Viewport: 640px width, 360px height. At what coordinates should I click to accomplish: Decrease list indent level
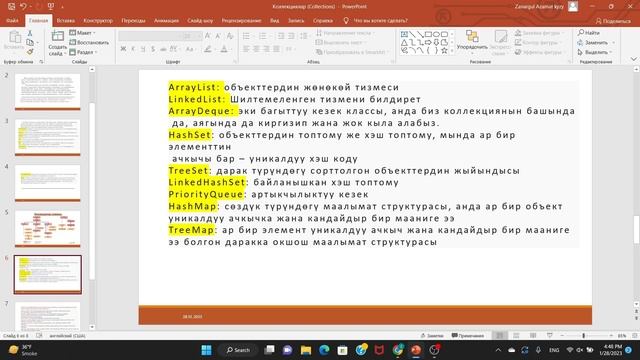(x=281, y=36)
